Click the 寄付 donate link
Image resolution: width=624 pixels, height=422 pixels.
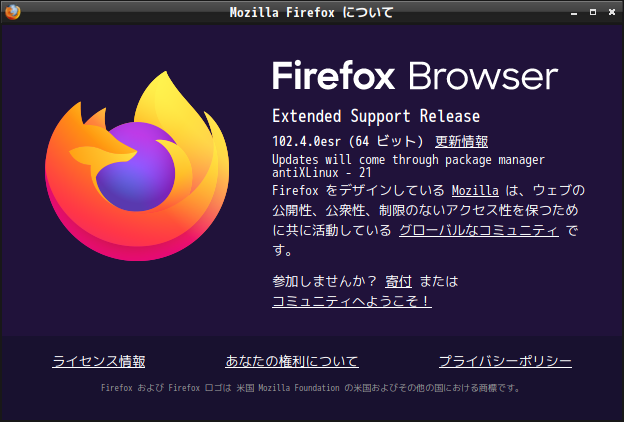coord(398,281)
